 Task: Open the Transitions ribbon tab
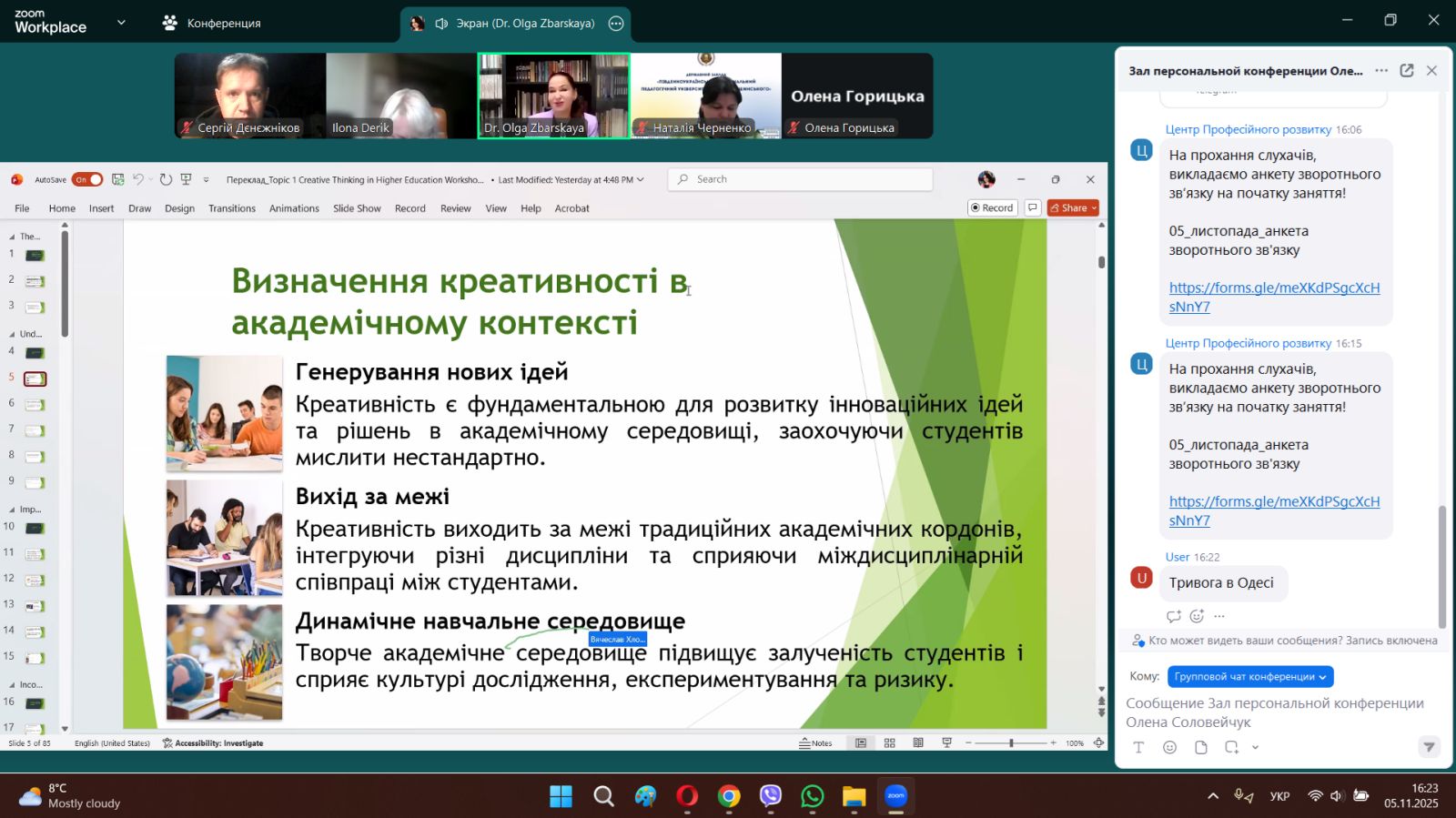tap(232, 209)
